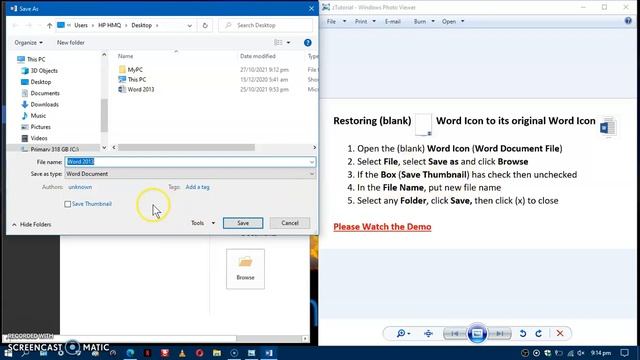This screenshot has height=360, width=640.
Task: Click the unknown author value
Action: click(x=80, y=187)
